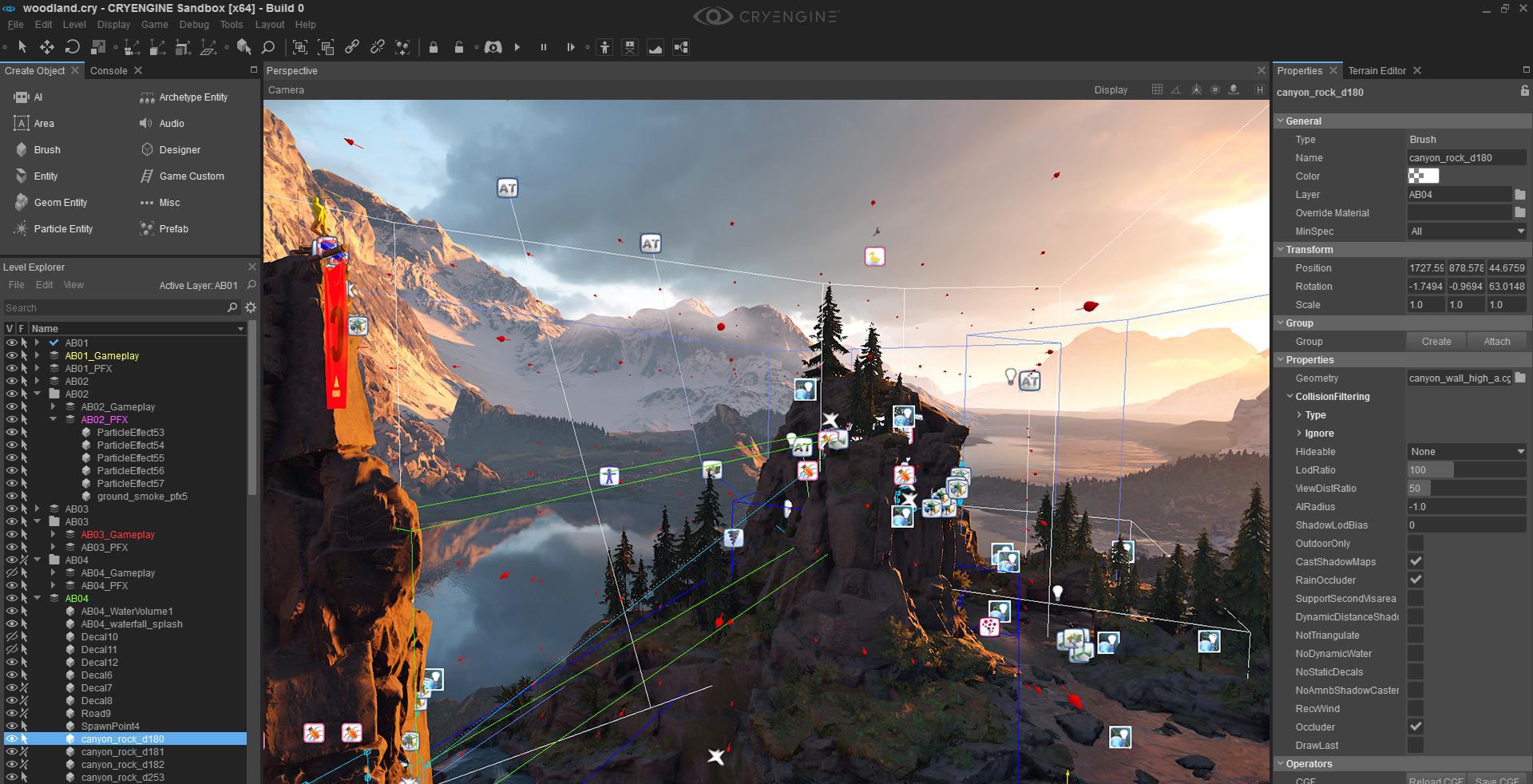1533x784 pixels.
Task: Switch to the Console tab
Action: [109, 71]
